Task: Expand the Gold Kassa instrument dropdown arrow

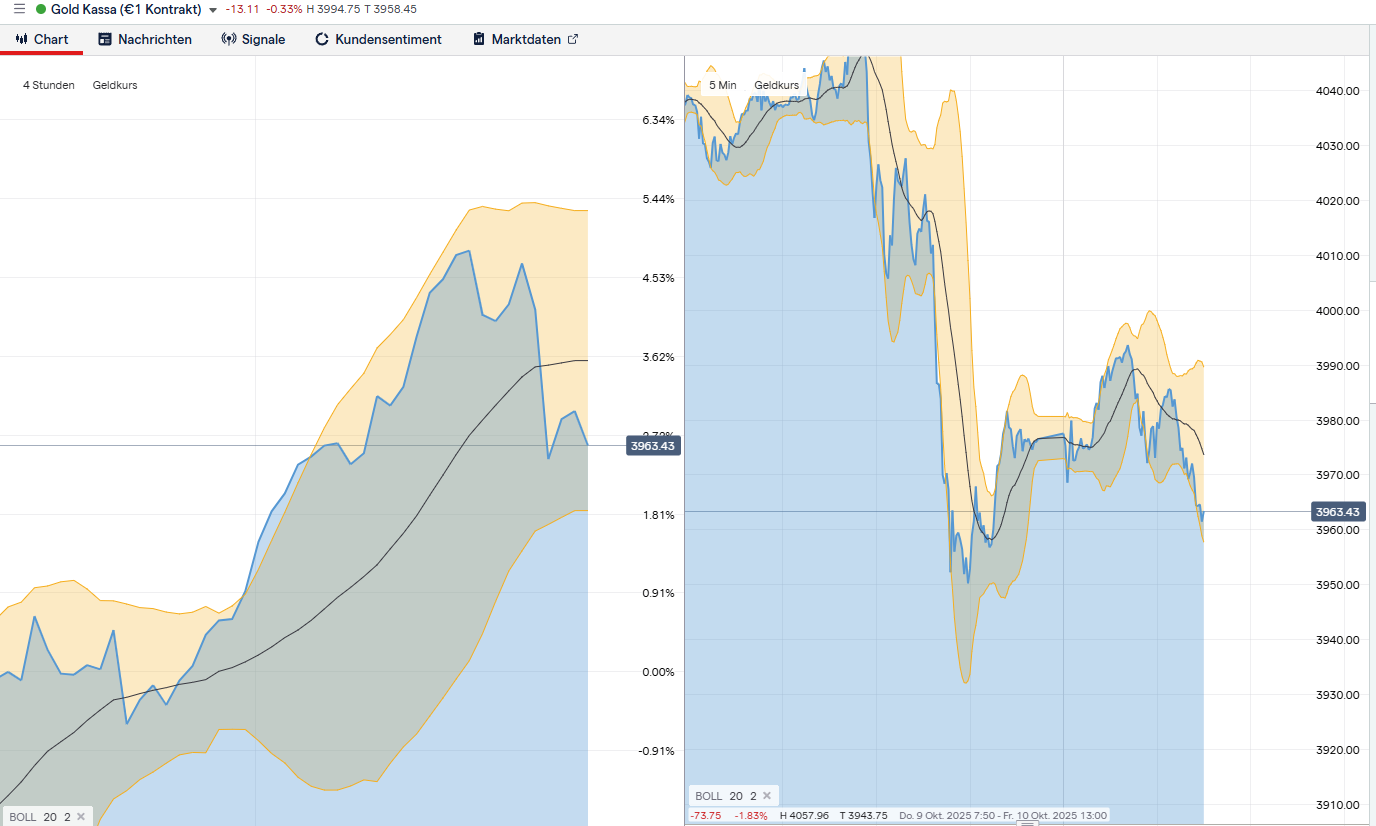Action: 213,10
